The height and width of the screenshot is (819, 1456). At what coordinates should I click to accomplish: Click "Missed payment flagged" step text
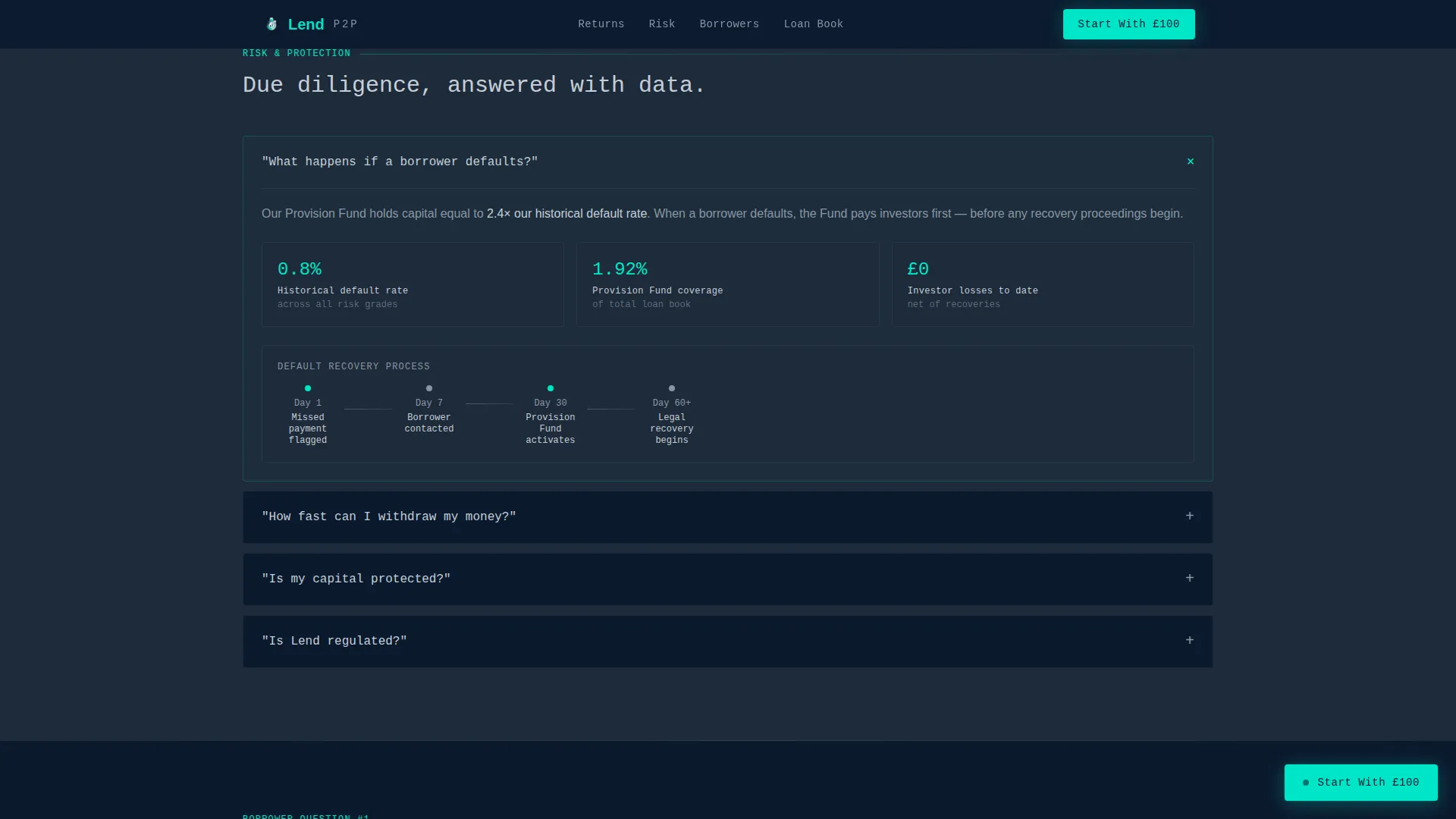308,428
